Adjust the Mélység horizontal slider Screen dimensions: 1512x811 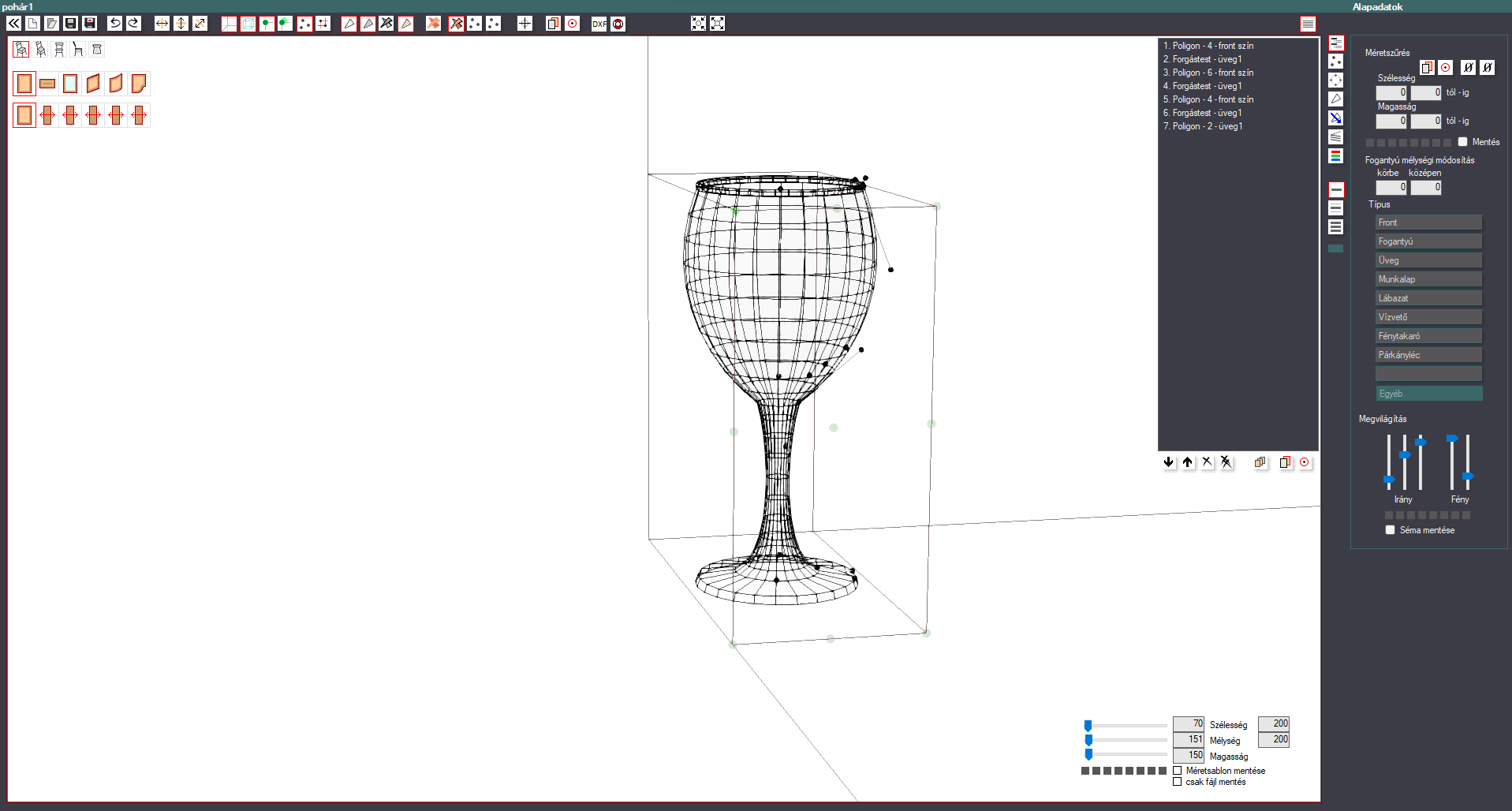pyautogui.click(x=1088, y=740)
